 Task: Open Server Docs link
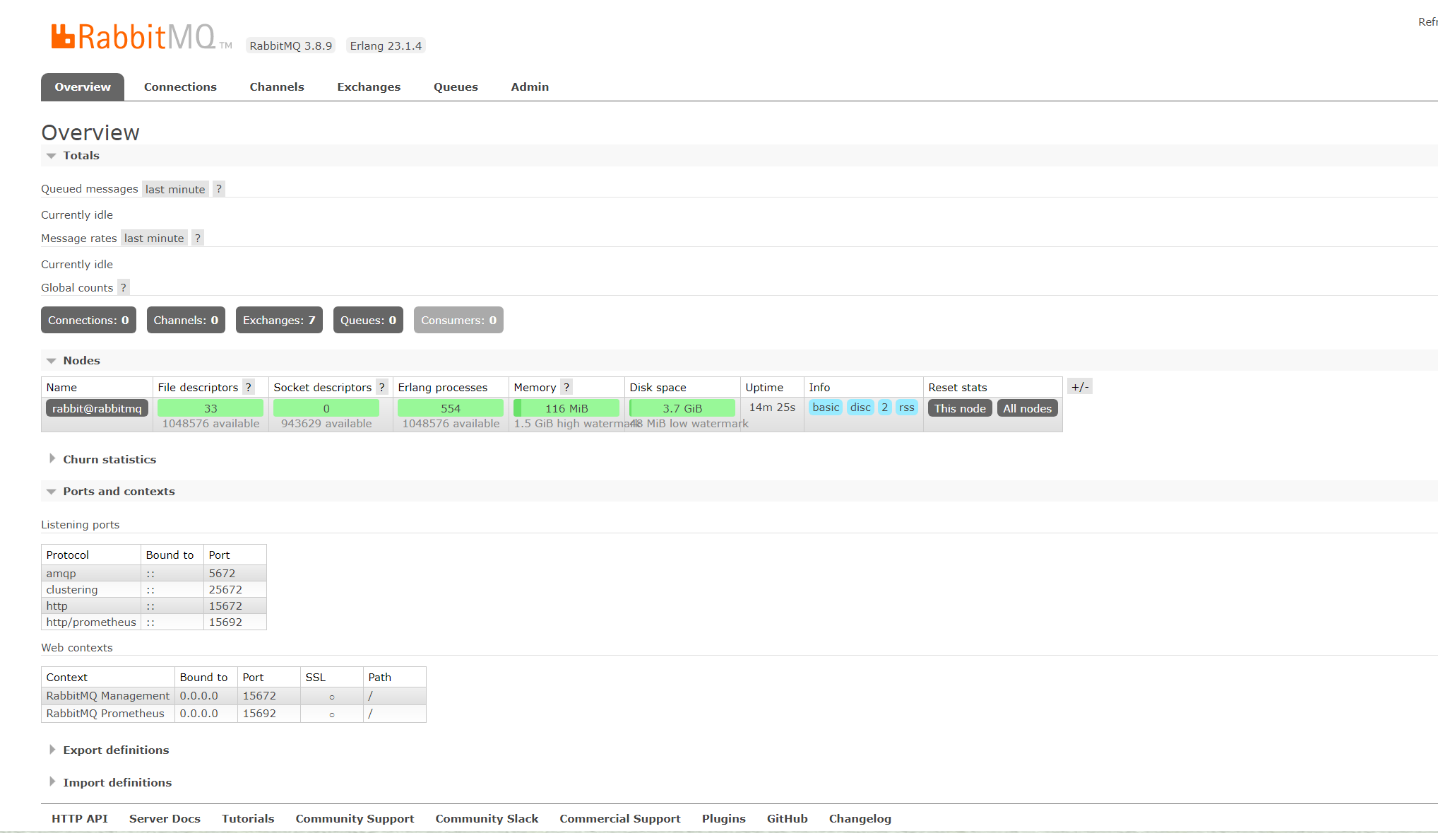pyautogui.click(x=165, y=819)
